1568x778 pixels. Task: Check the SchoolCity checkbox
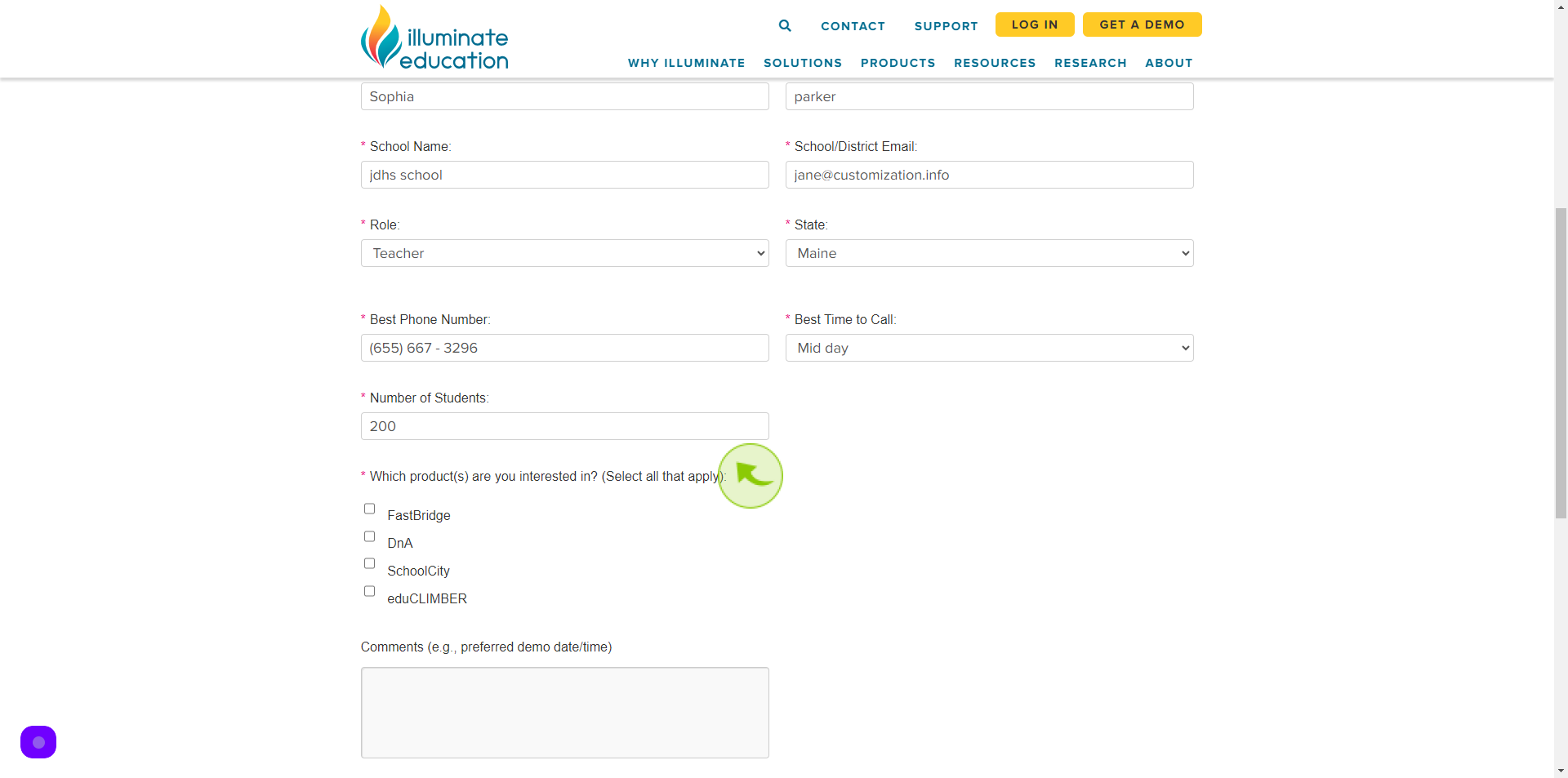pos(369,563)
